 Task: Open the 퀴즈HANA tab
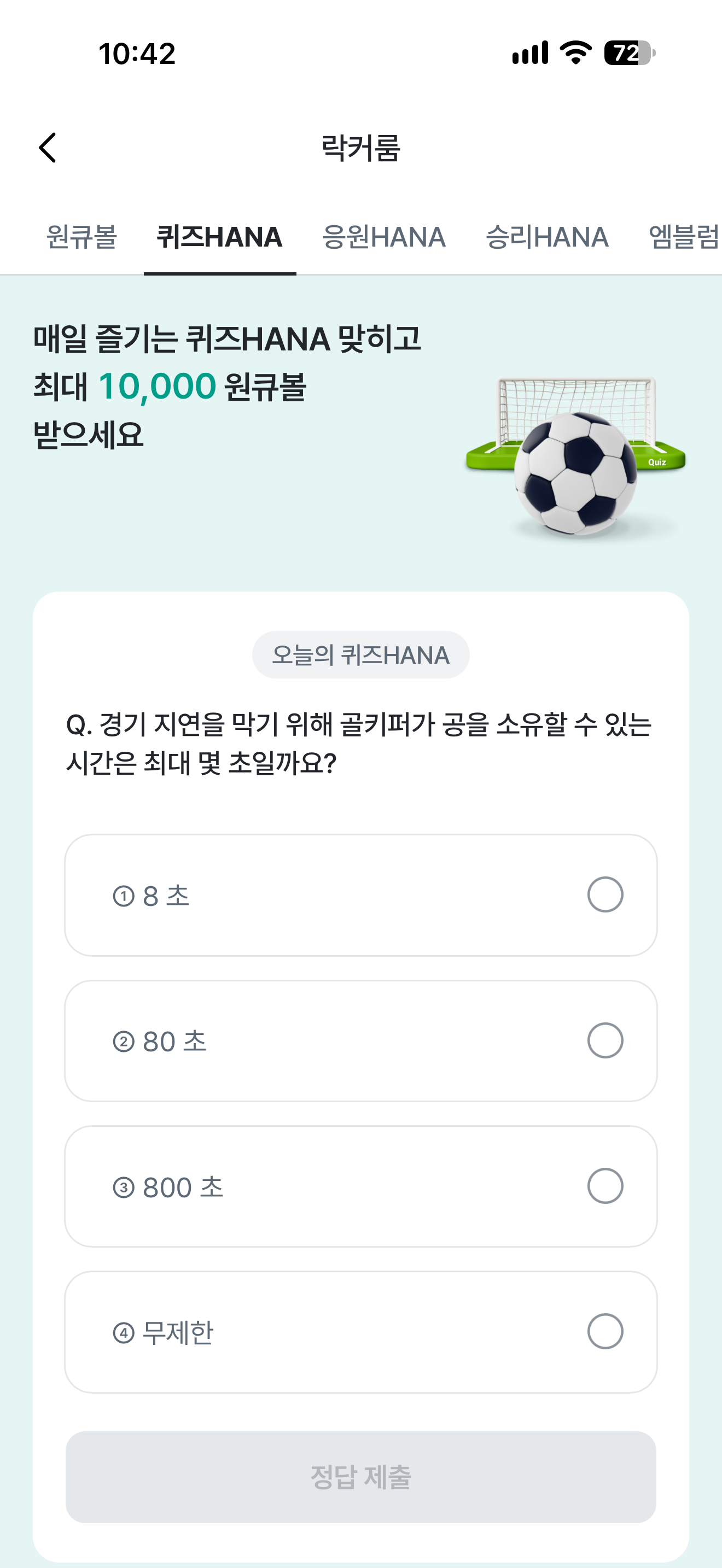tap(220, 237)
